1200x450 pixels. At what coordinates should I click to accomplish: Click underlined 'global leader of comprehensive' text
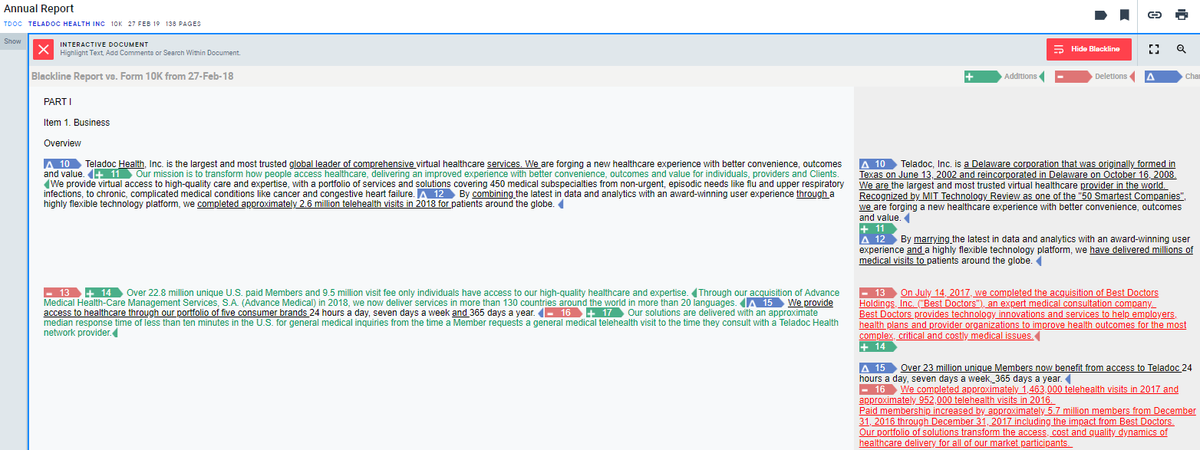351,164
